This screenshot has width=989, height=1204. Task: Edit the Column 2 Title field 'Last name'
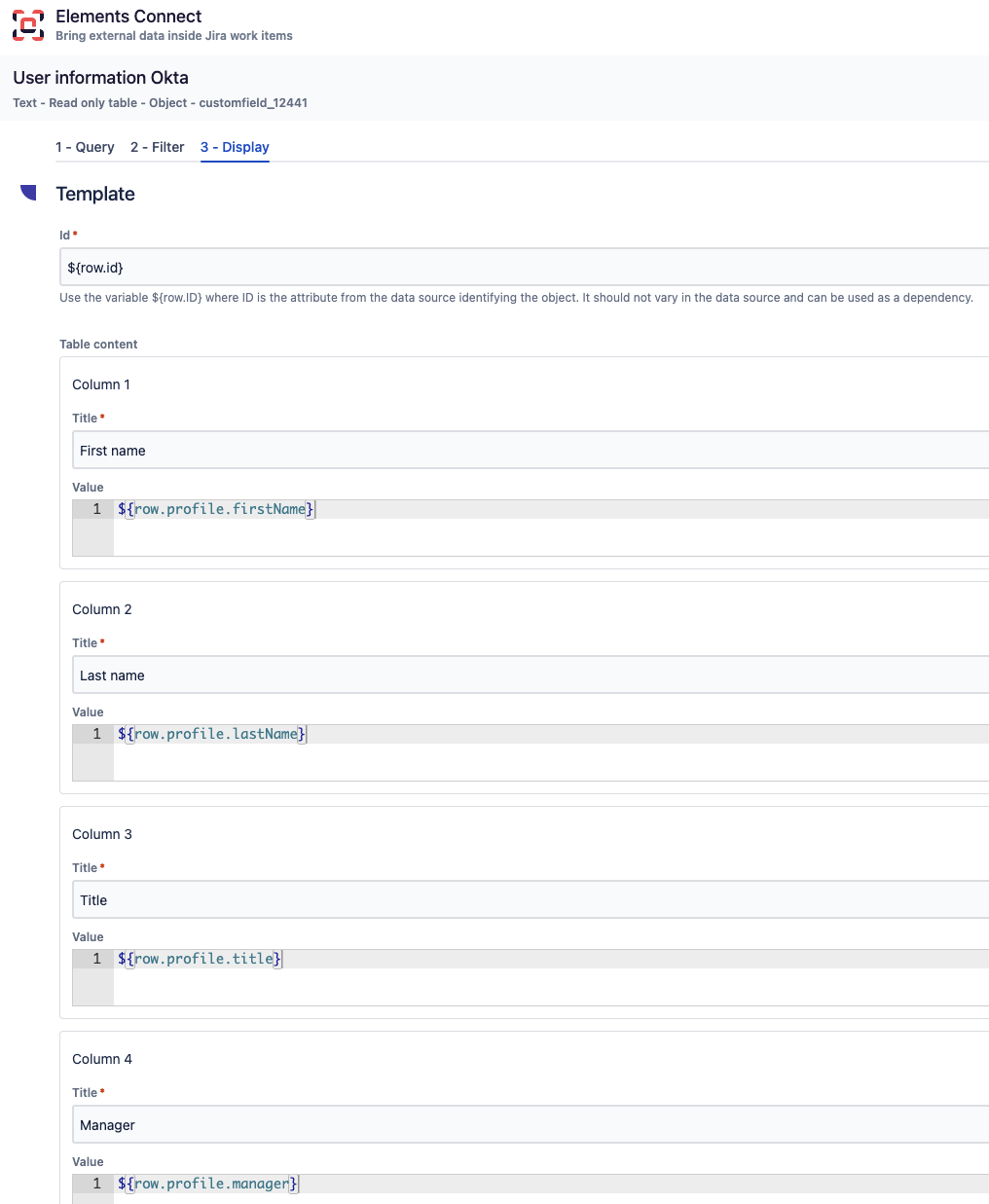tap(531, 675)
